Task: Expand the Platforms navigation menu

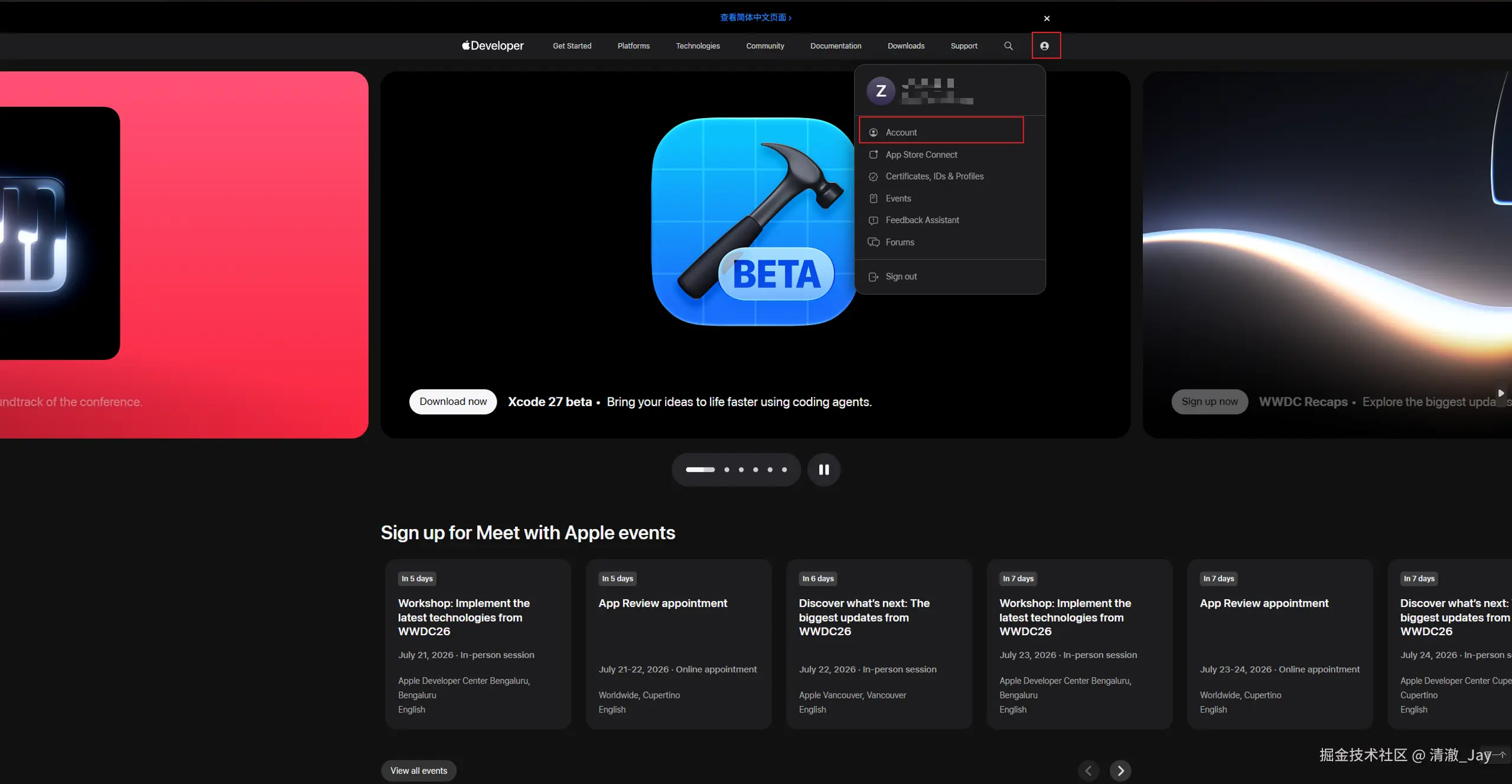Action: point(633,46)
